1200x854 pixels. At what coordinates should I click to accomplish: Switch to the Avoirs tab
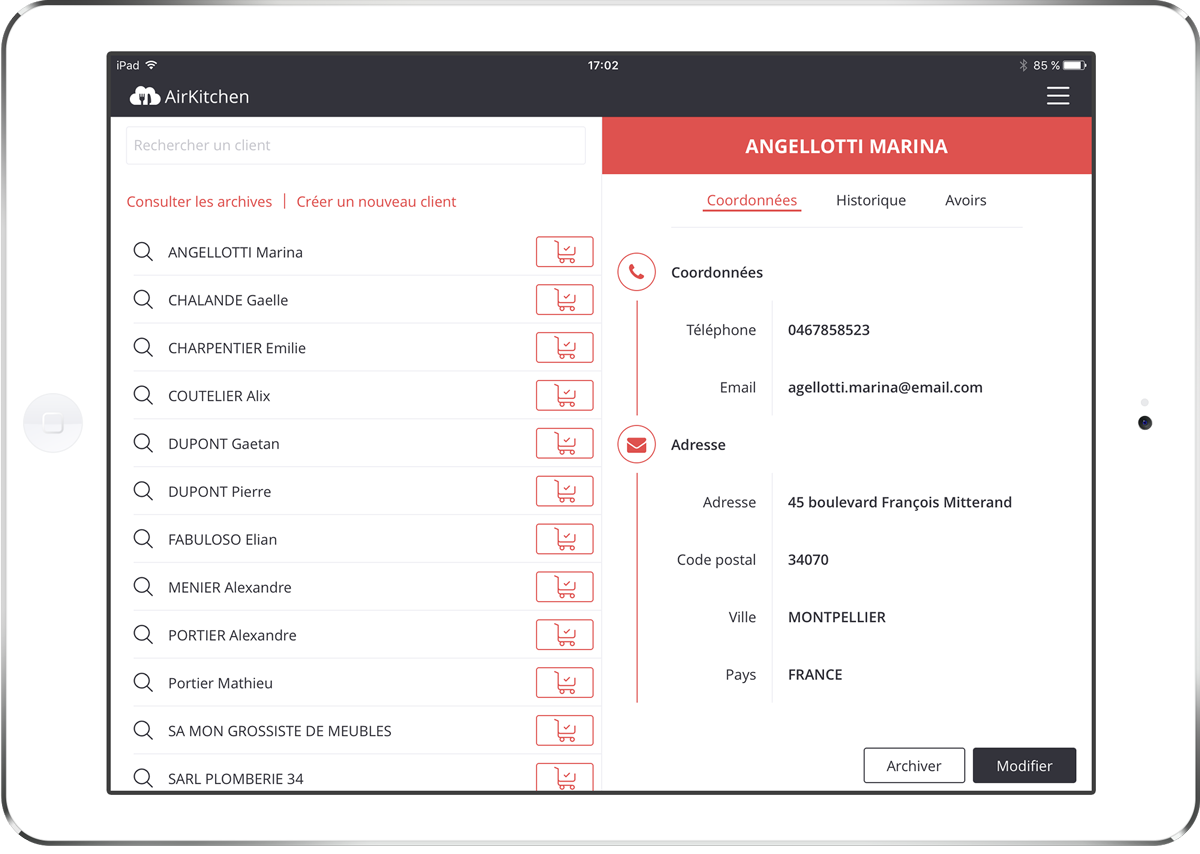(x=966, y=200)
